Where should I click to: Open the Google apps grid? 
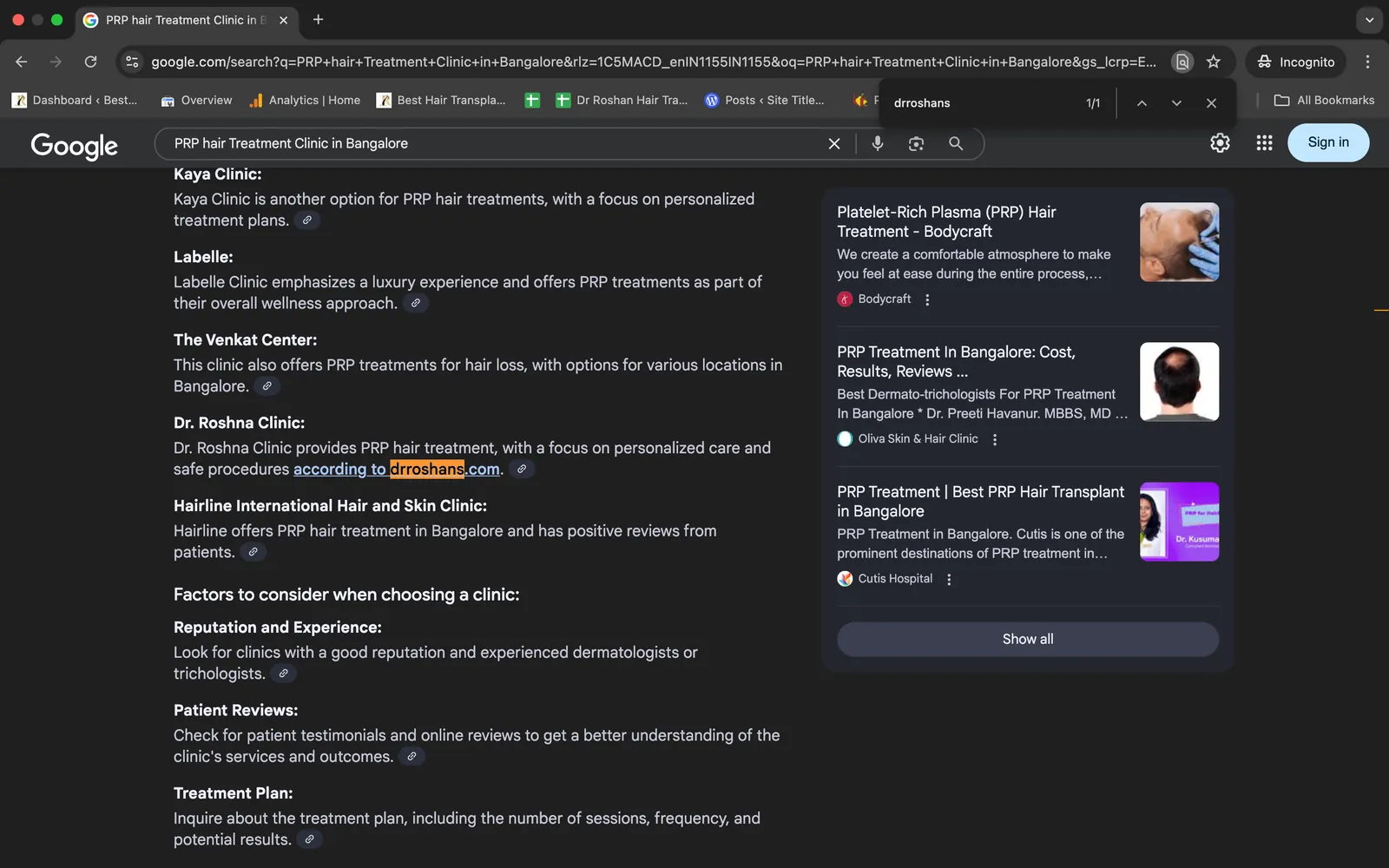click(1264, 142)
